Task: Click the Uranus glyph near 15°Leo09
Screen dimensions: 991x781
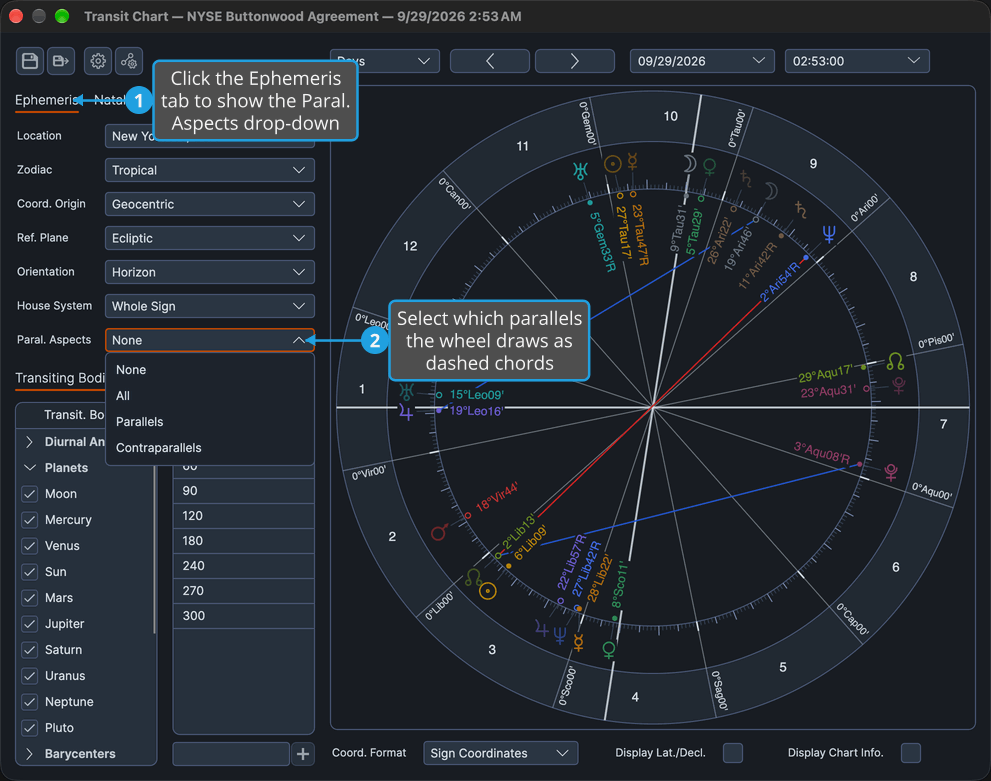Action: [x=406, y=392]
